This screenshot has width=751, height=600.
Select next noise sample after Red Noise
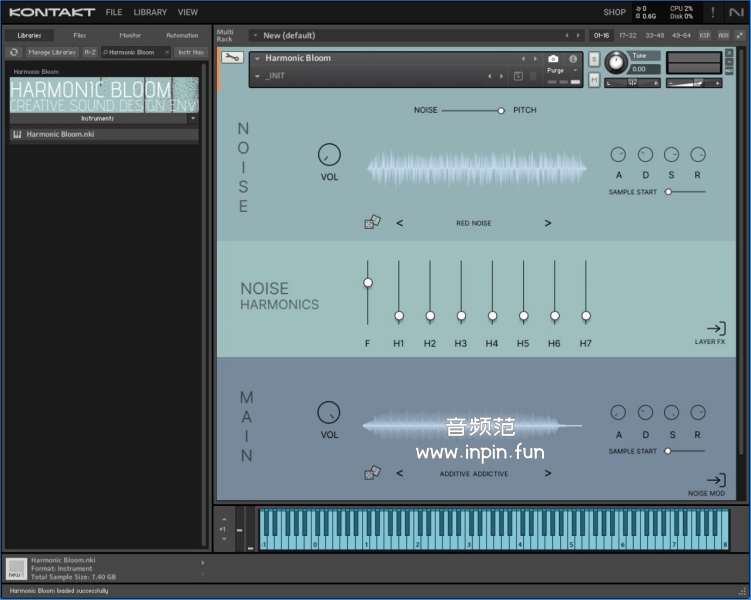tap(548, 223)
